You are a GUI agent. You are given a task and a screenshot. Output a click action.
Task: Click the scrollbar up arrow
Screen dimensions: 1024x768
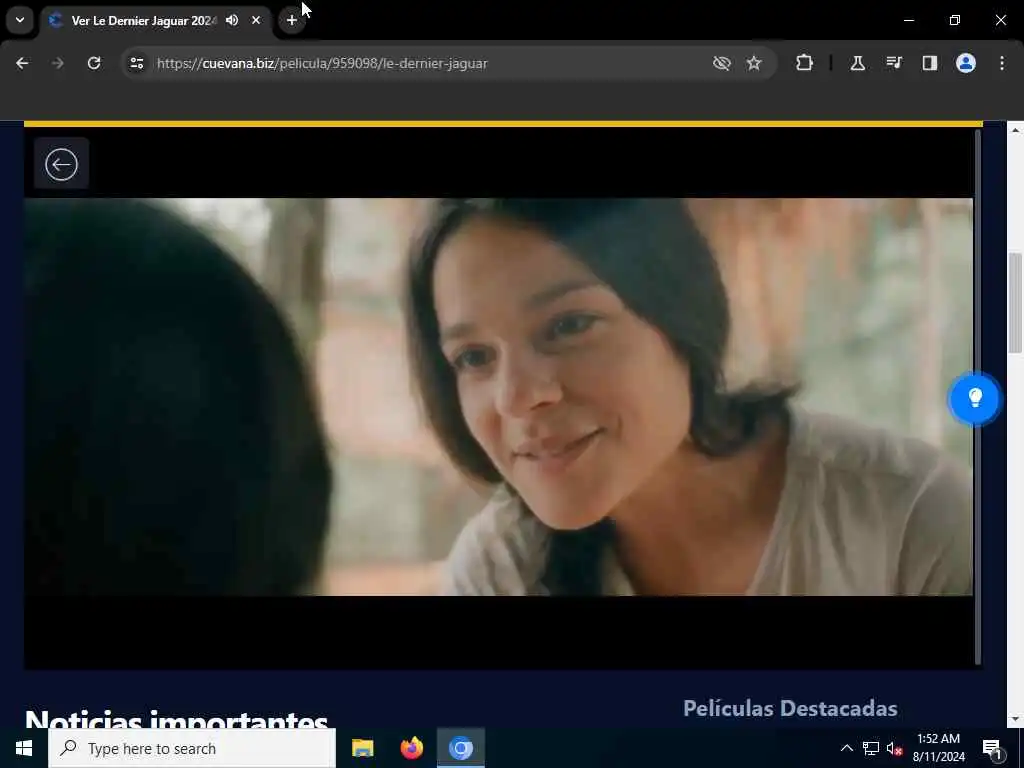pos(1015,130)
